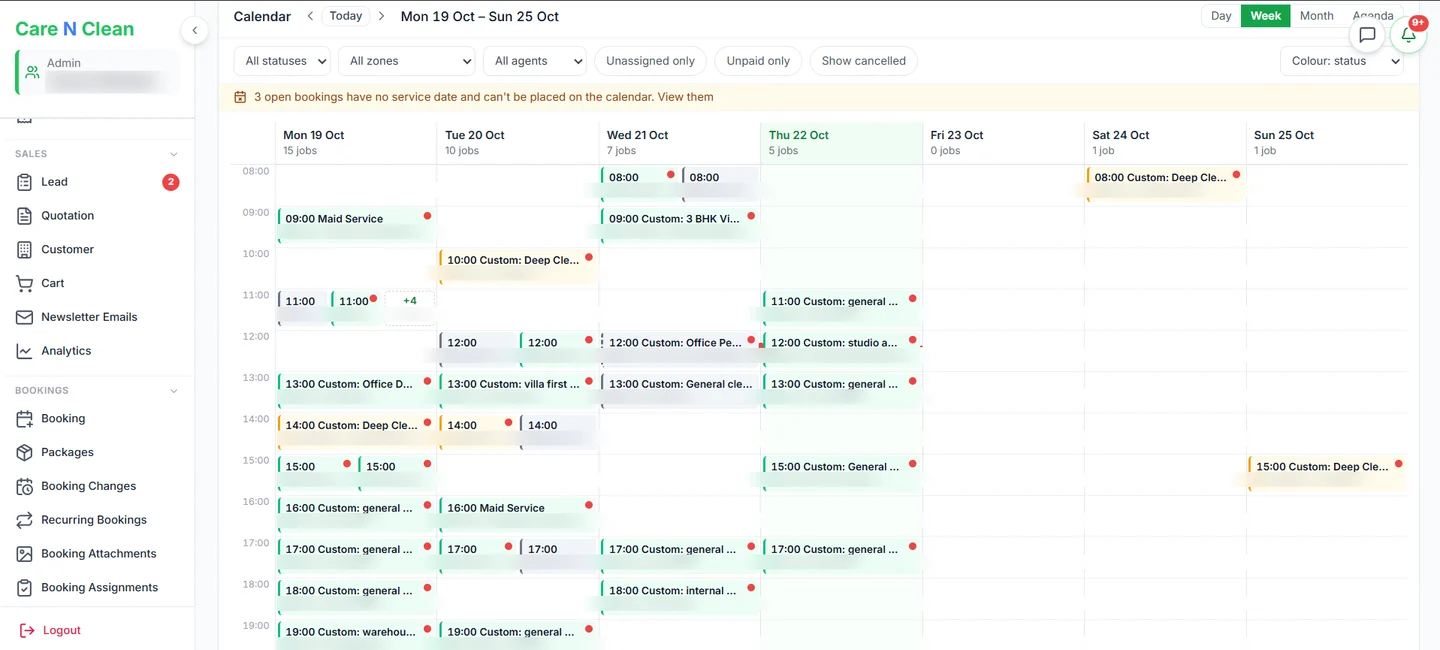Open Wednesday 09:00 Custom: 3 BHK job
The height and width of the screenshot is (650, 1440).
679,224
